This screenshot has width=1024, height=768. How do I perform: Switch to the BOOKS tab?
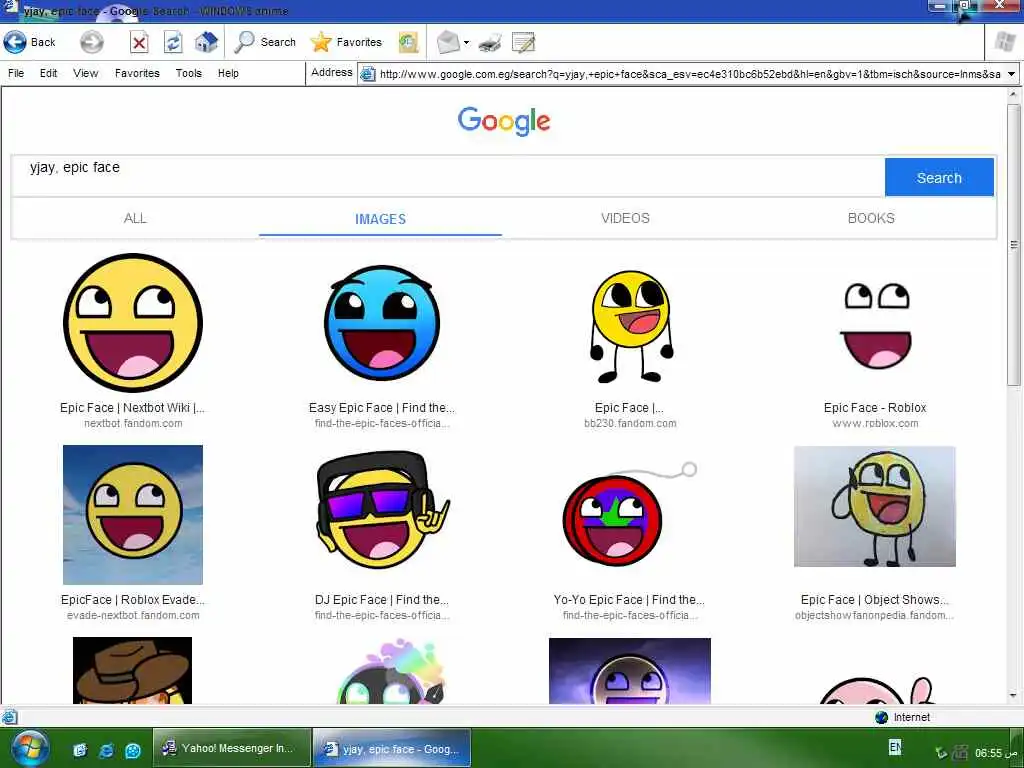tap(871, 218)
